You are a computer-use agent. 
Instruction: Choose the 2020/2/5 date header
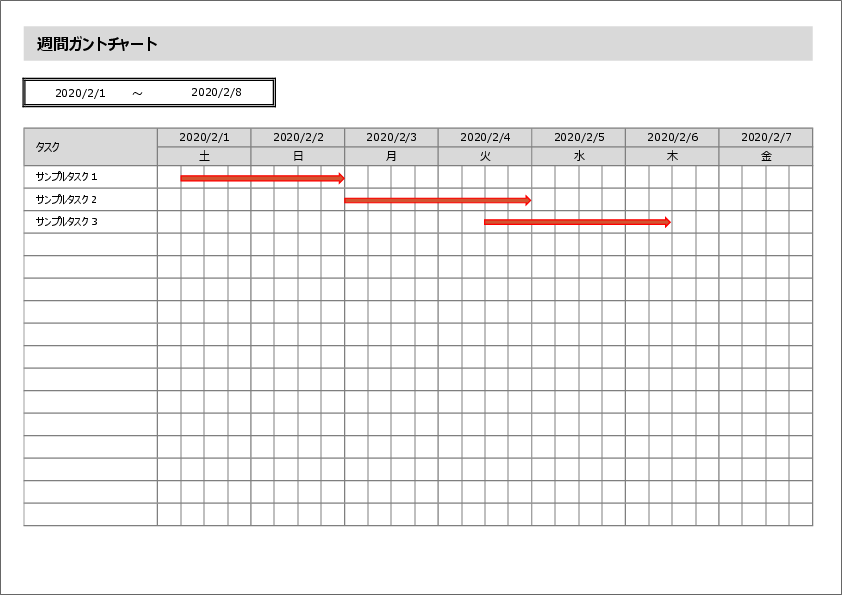[579, 137]
